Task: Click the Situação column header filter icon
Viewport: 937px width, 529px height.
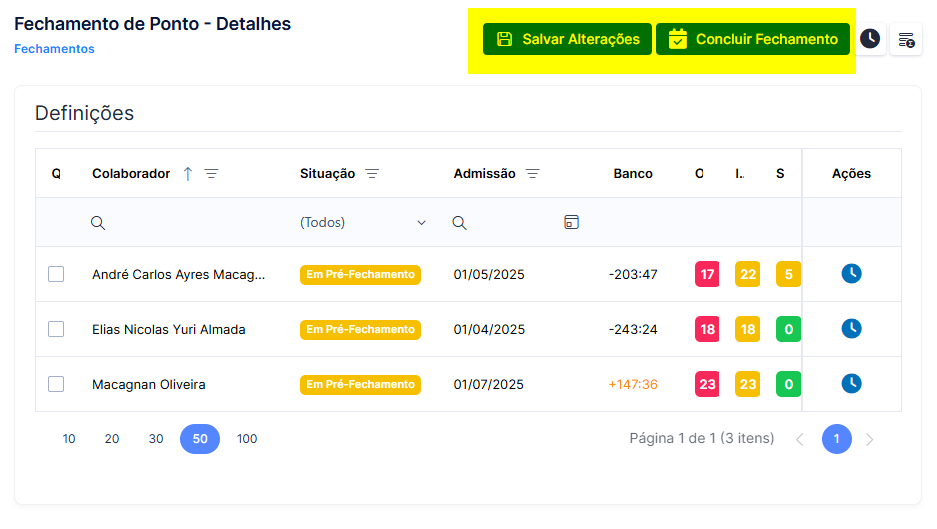Action: pyautogui.click(x=372, y=173)
